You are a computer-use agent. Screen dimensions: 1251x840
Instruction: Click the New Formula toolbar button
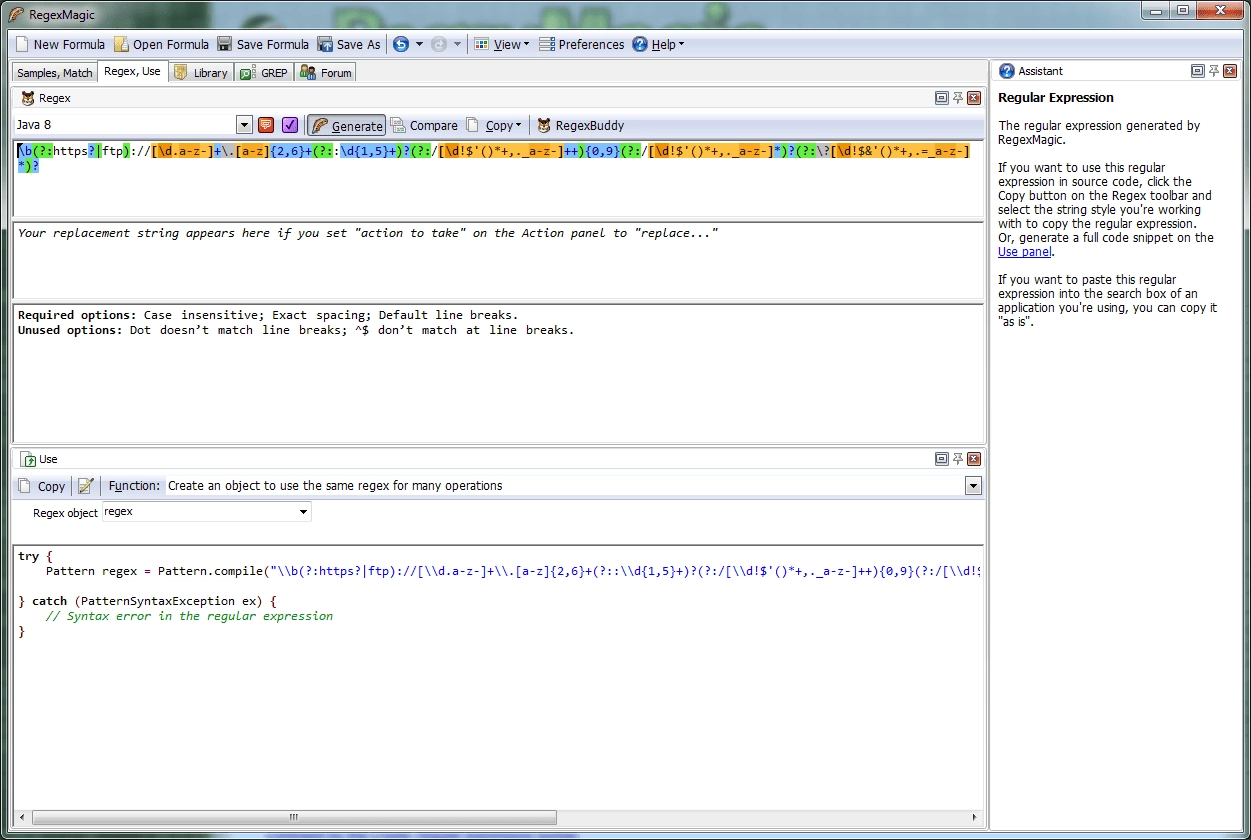pos(60,44)
